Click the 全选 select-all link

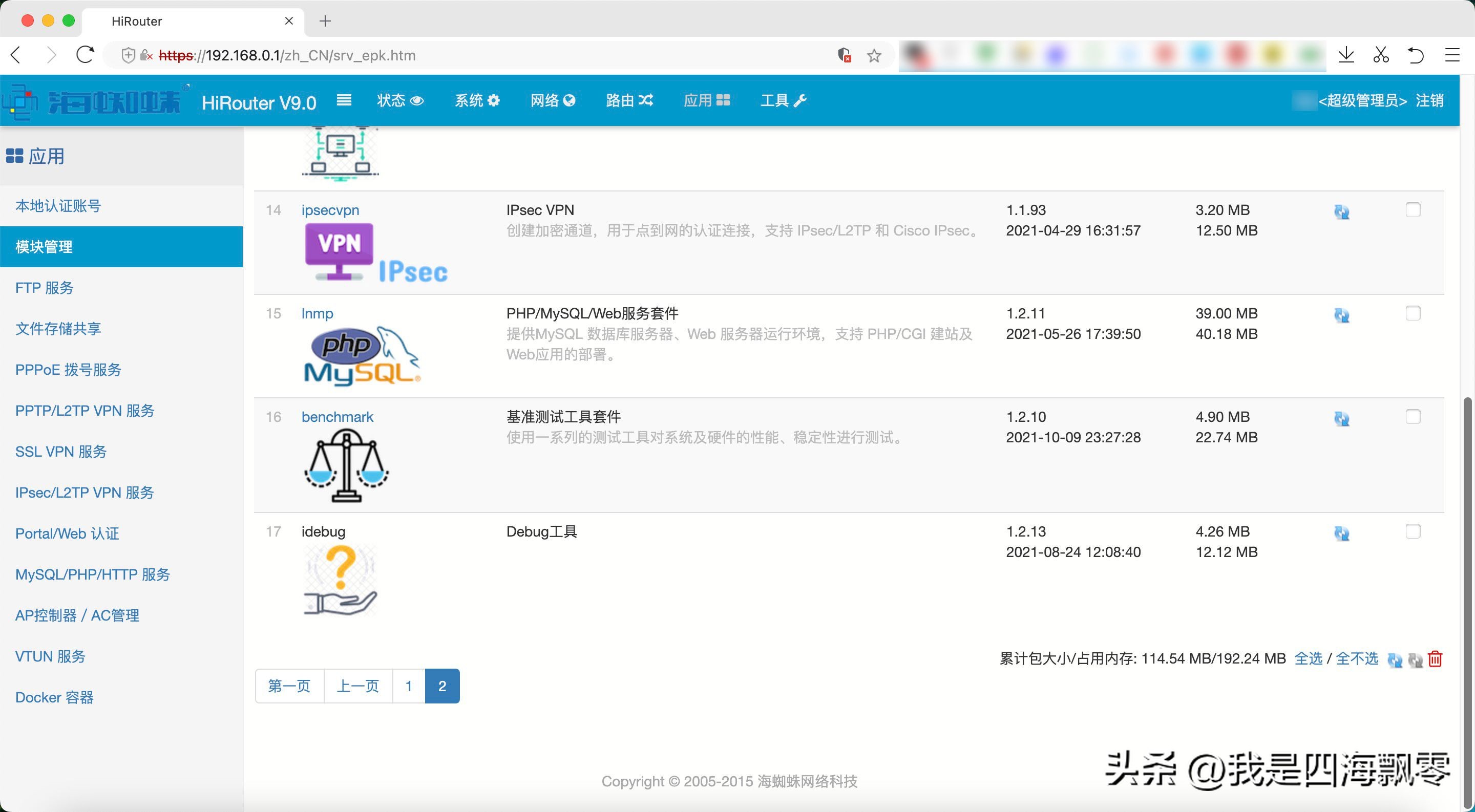pos(1308,658)
